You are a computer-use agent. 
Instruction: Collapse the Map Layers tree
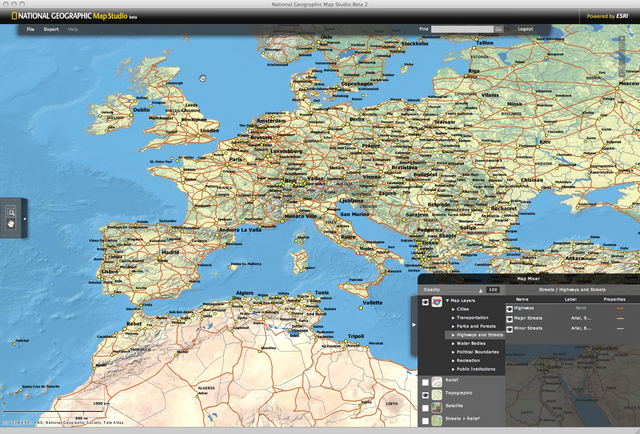point(447,300)
